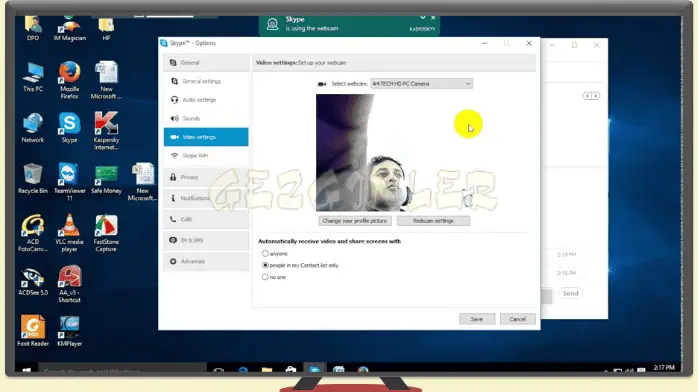Click the webcam preview image

coord(394,153)
